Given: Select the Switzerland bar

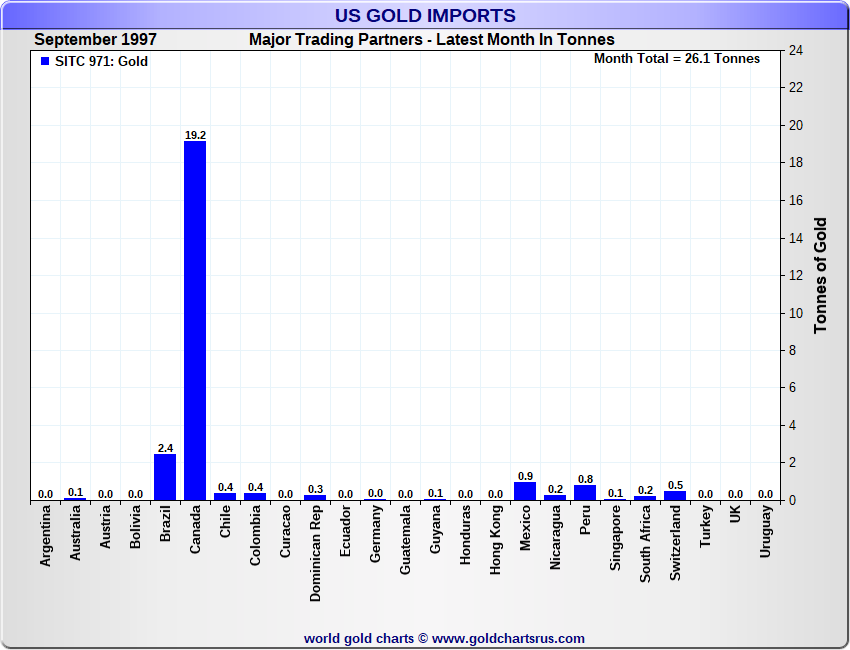Looking at the screenshot, I should 675,495.
